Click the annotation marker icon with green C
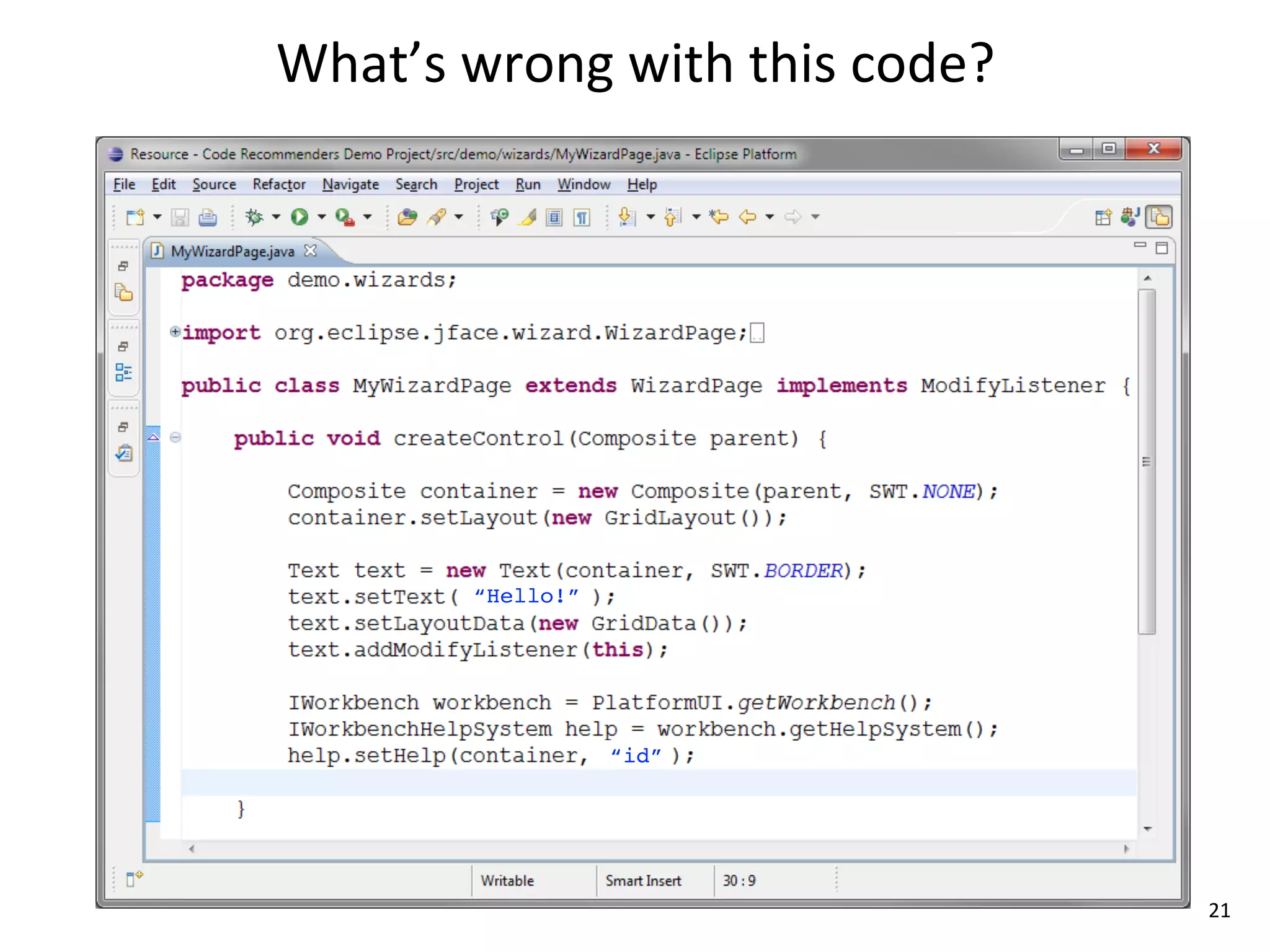The width and height of the screenshot is (1270, 952). (499, 217)
